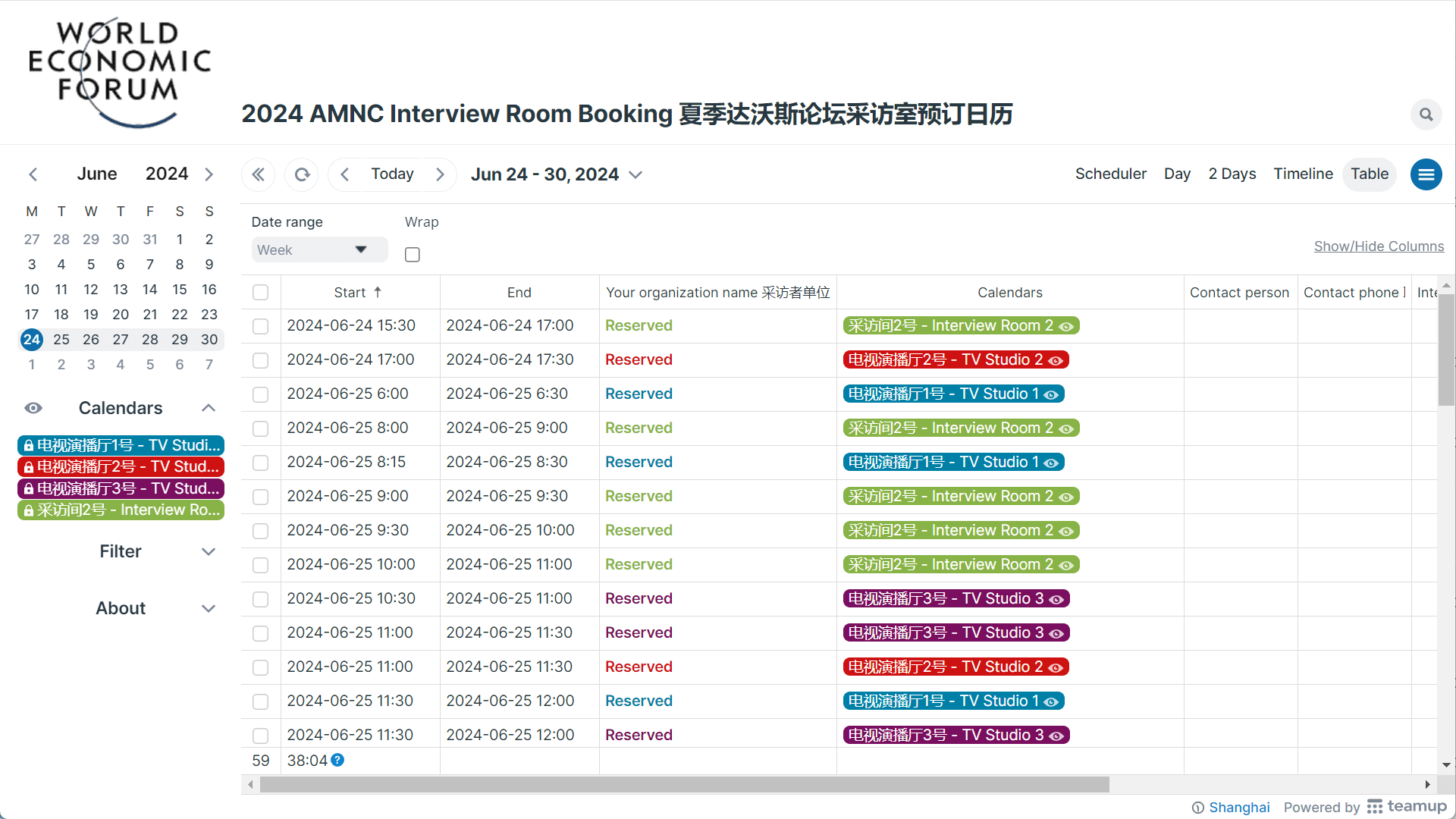Image resolution: width=1456 pixels, height=819 pixels.
Task: Click June month label in mini calendar
Action: tap(97, 174)
